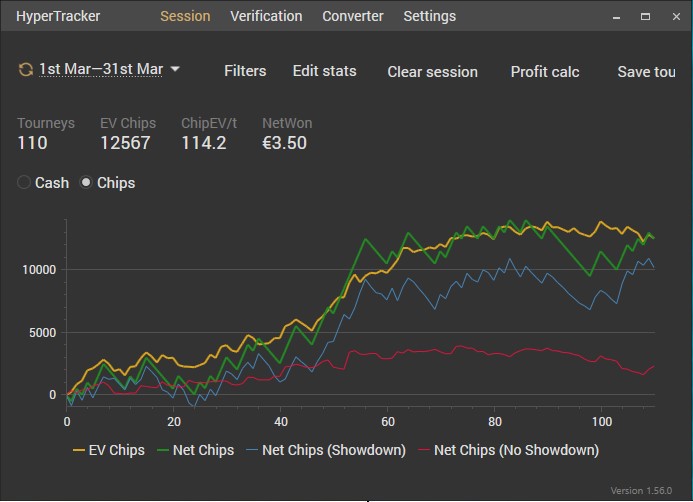Screen dimensions: 693x502
Task: Click the Filters button
Action: click(x=245, y=71)
